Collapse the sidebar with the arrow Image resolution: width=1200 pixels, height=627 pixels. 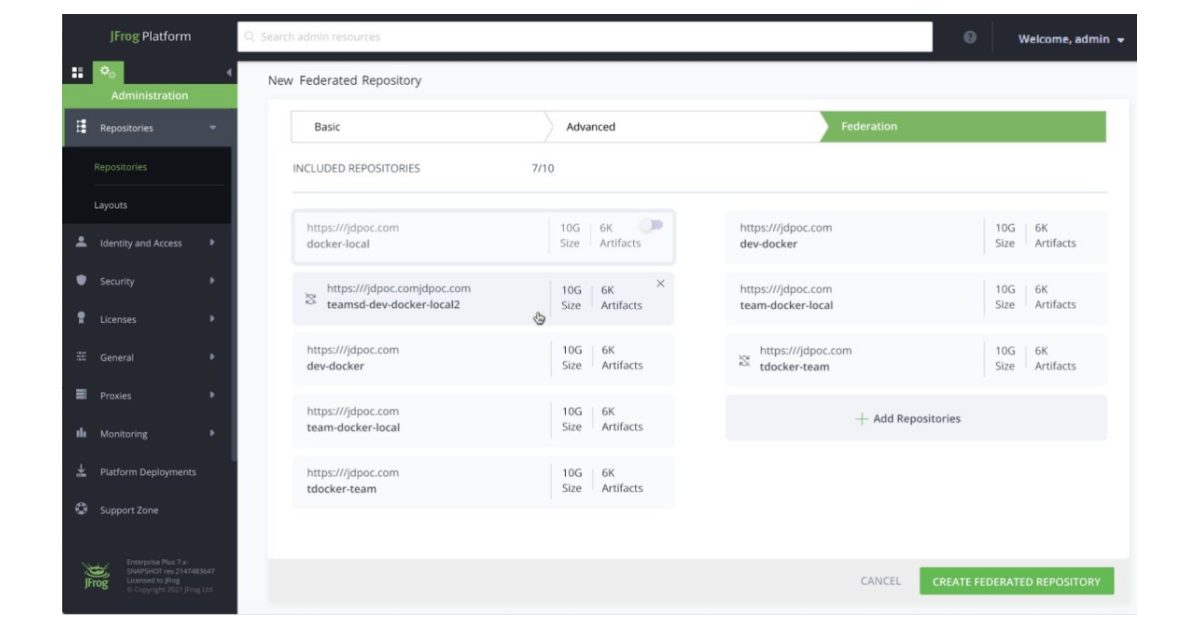tap(229, 73)
